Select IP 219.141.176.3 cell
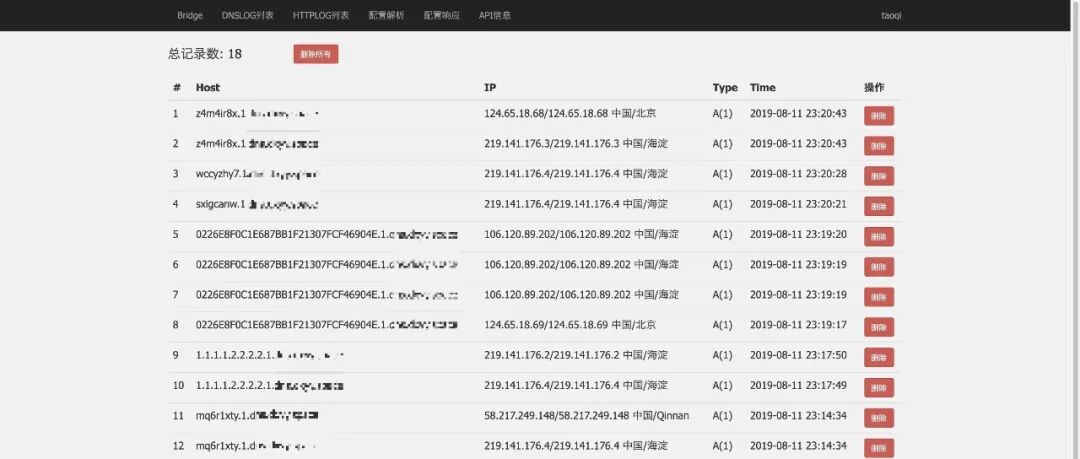This screenshot has width=1080, height=459. (x=576, y=143)
